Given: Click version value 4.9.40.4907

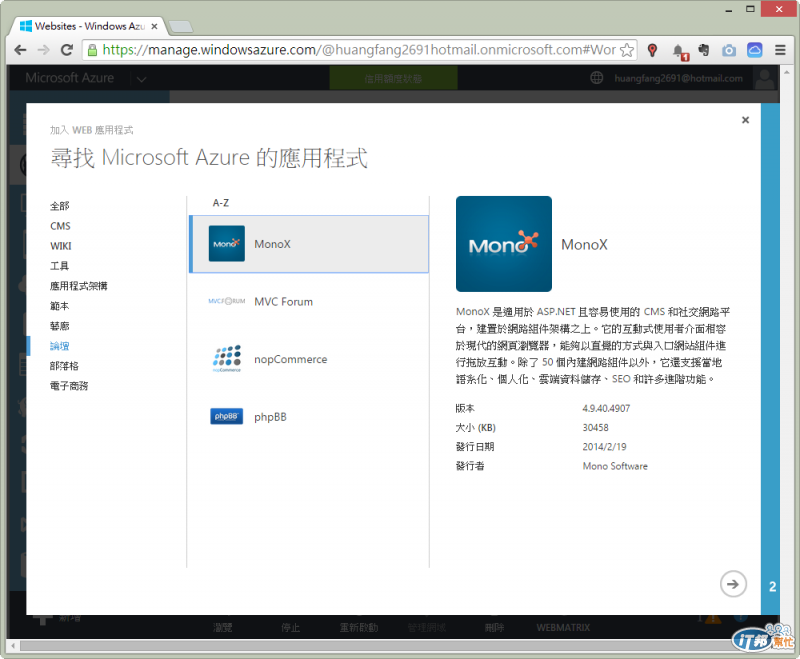Looking at the screenshot, I should coord(606,409).
